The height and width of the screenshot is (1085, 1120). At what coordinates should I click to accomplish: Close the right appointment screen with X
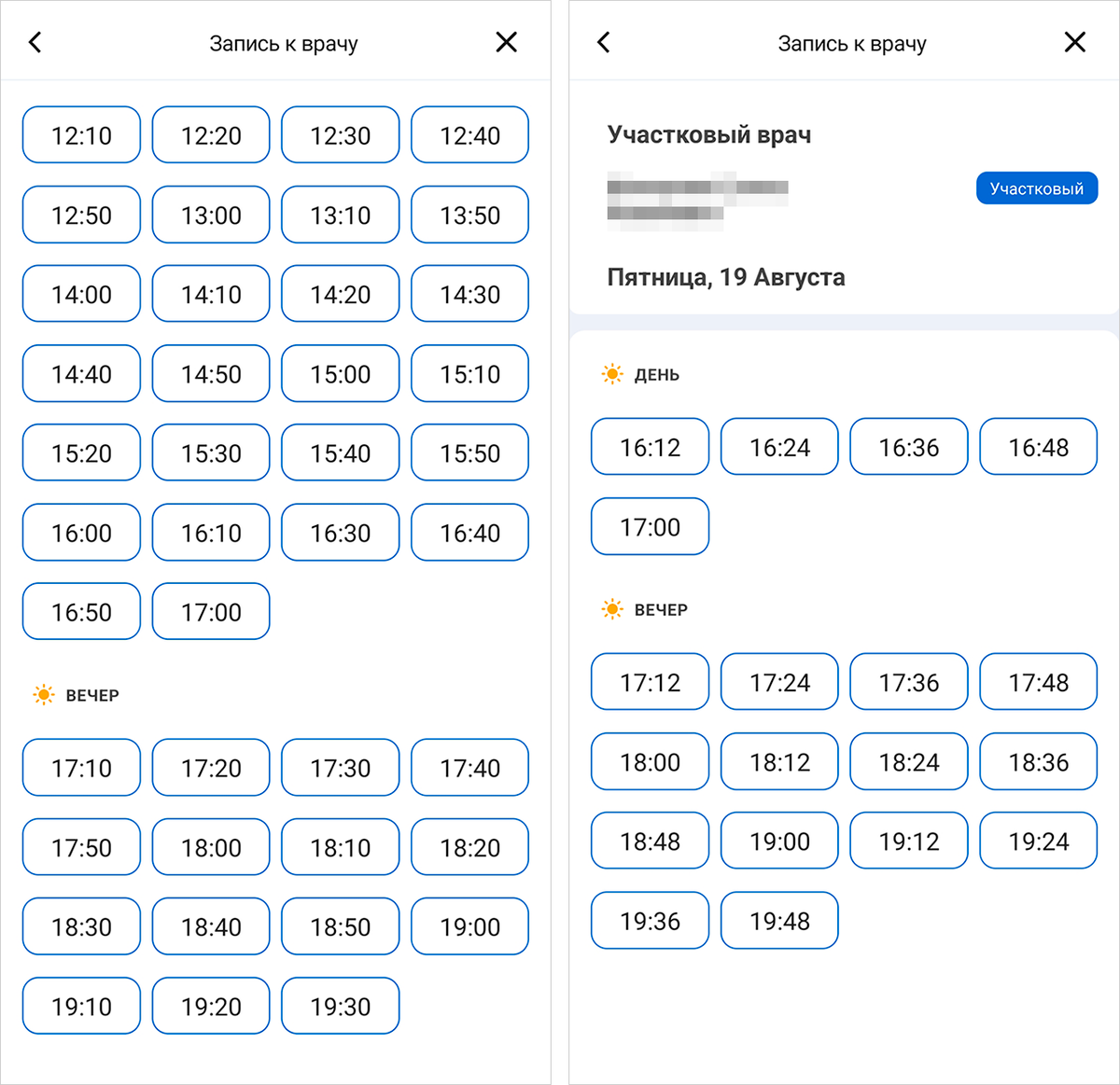[x=1075, y=42]
